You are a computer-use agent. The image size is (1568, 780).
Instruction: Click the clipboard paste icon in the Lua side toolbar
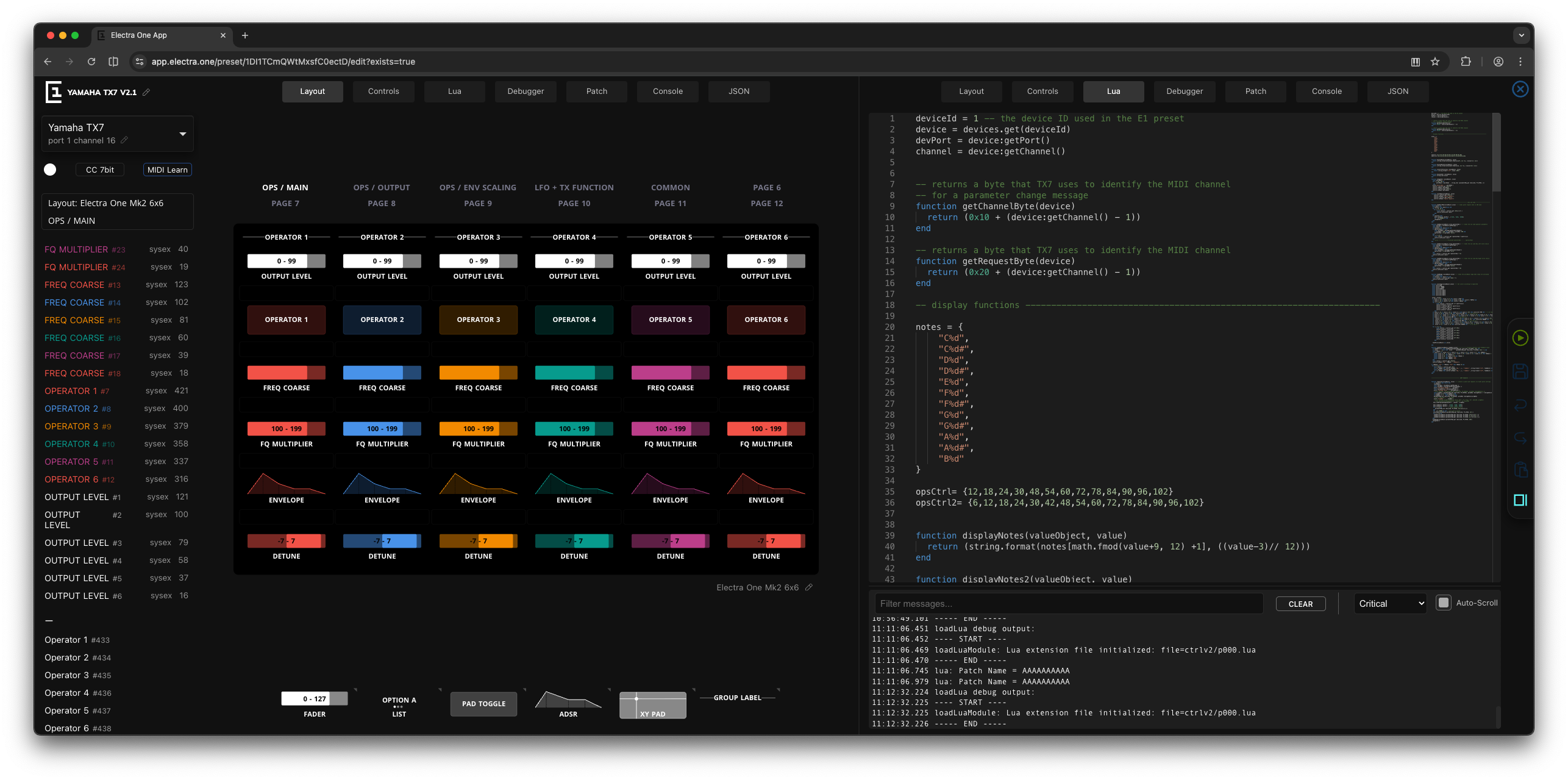click(x=1520, y=470)
